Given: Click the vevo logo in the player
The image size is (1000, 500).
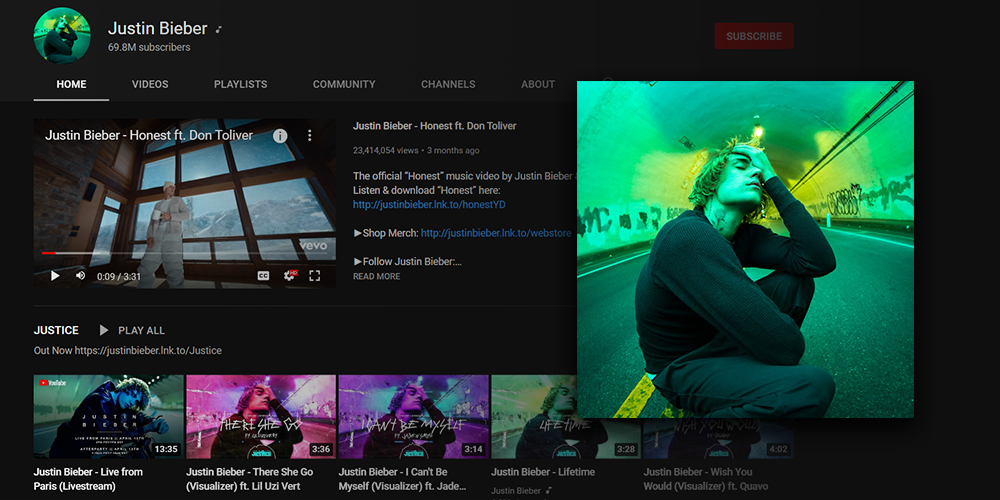Looking at the screenshot, I should click(x=313, y=246).
